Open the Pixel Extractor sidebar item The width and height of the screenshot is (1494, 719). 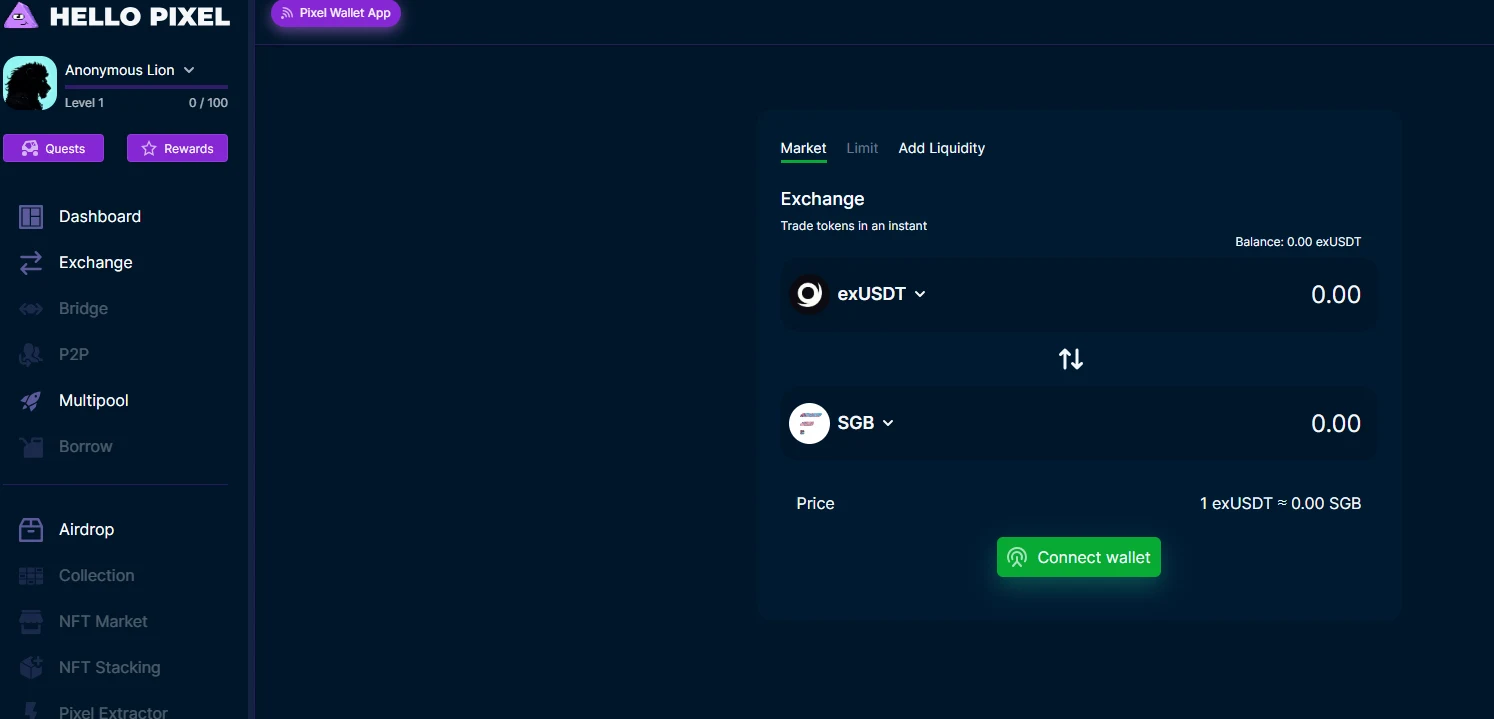(113, 712)
